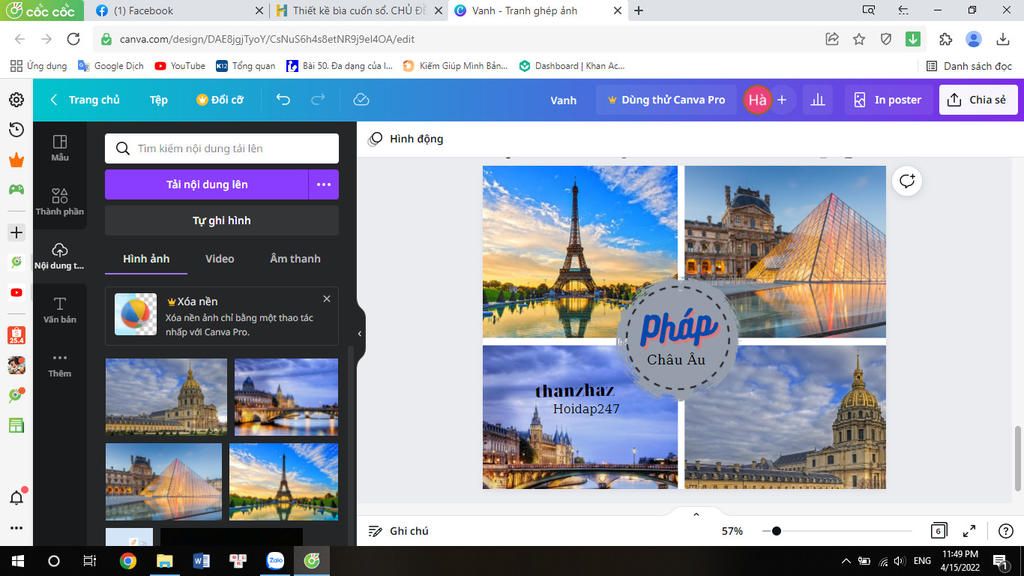Go back to Trang chủ
The height and width of the screenshot is (576, 1024).
point(86,100)
